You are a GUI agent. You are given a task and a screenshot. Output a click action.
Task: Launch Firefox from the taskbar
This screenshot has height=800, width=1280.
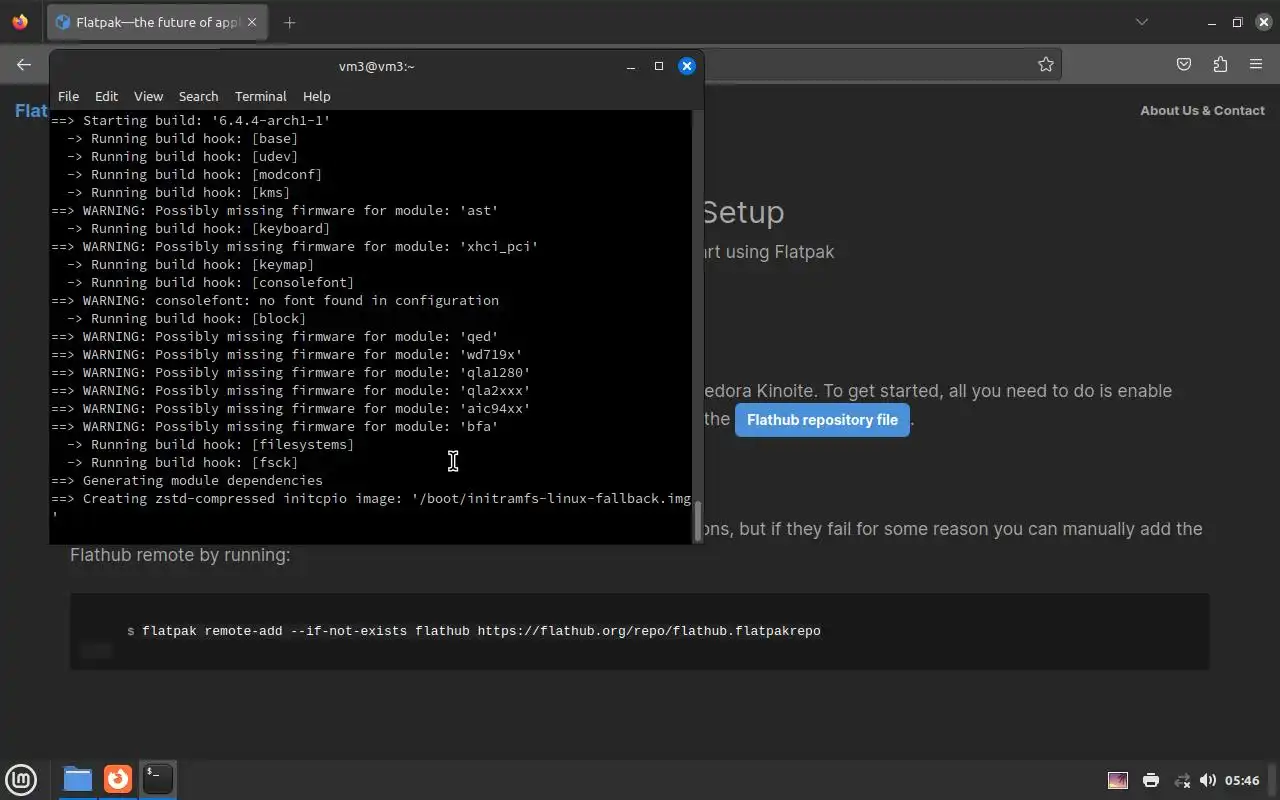pyautogui.click(x=118, y=779)
